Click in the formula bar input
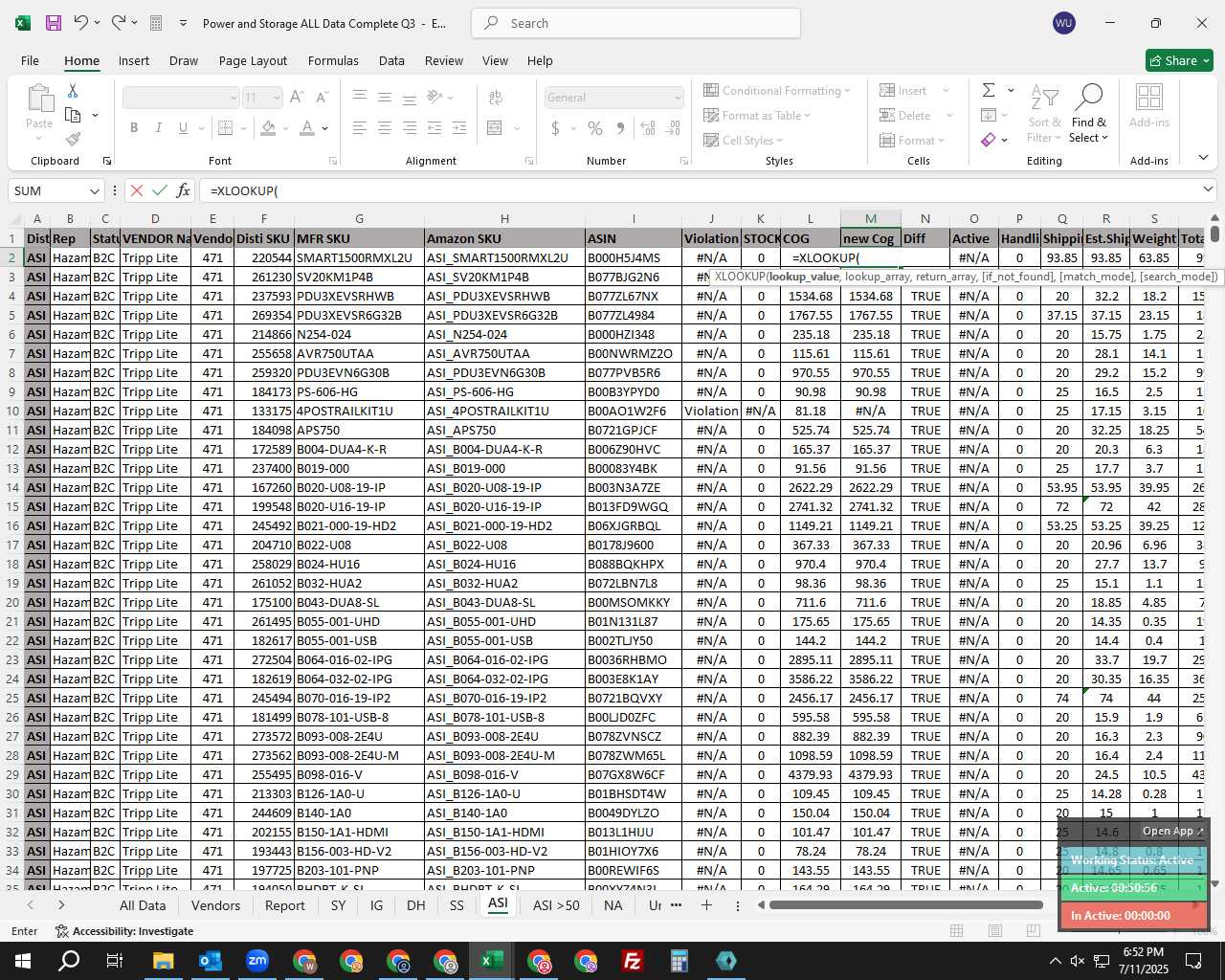The width and height of the screenshot is (1225, 980). (x=699, y=190)
